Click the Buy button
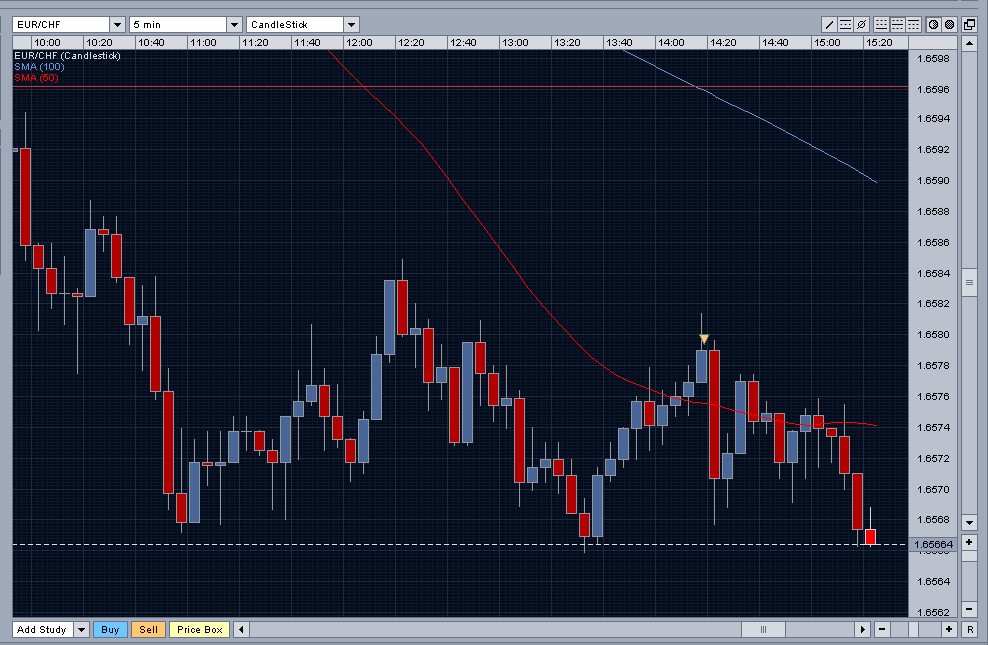The image size is (988, 645). 110,629
